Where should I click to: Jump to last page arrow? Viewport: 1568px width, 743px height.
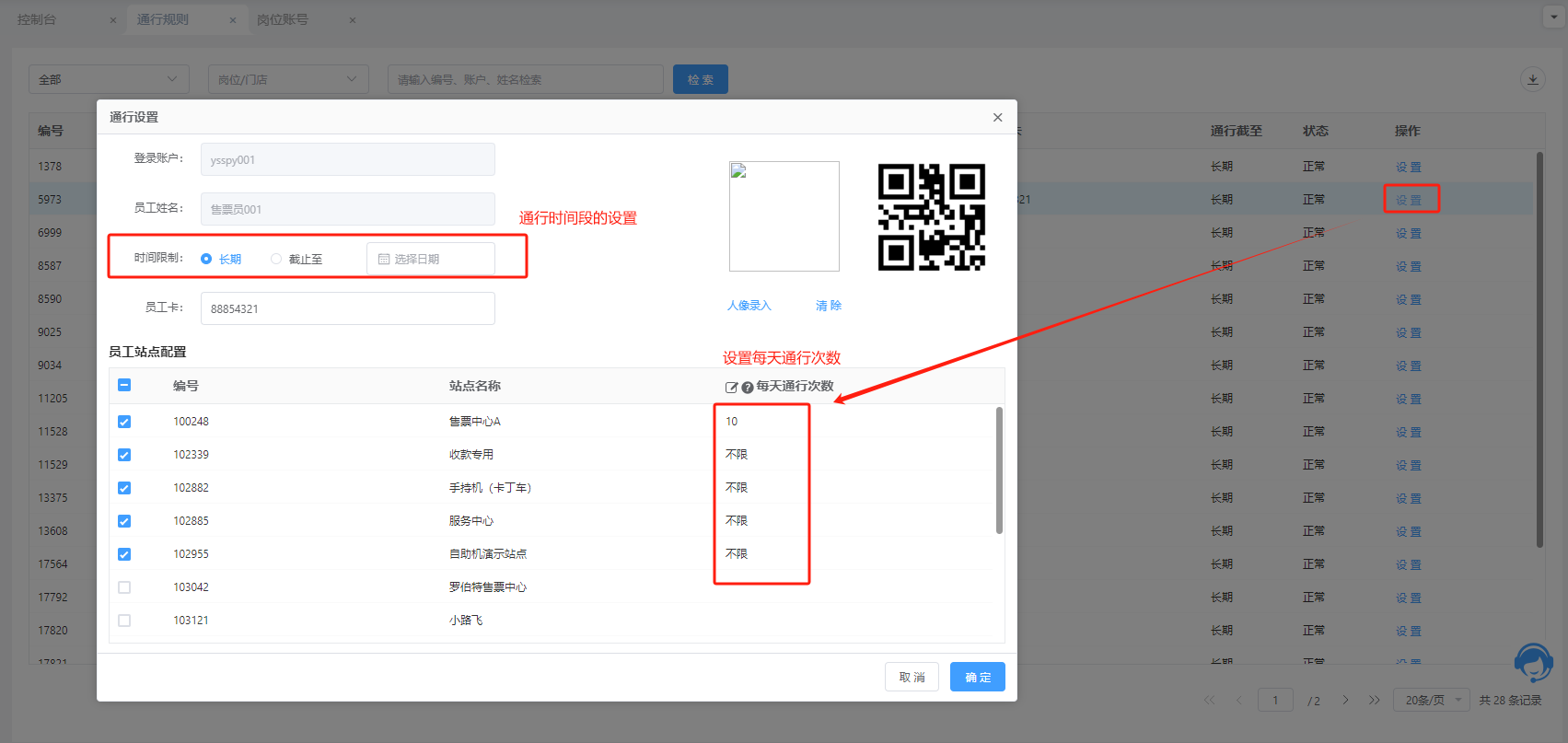click(1374, 701)
